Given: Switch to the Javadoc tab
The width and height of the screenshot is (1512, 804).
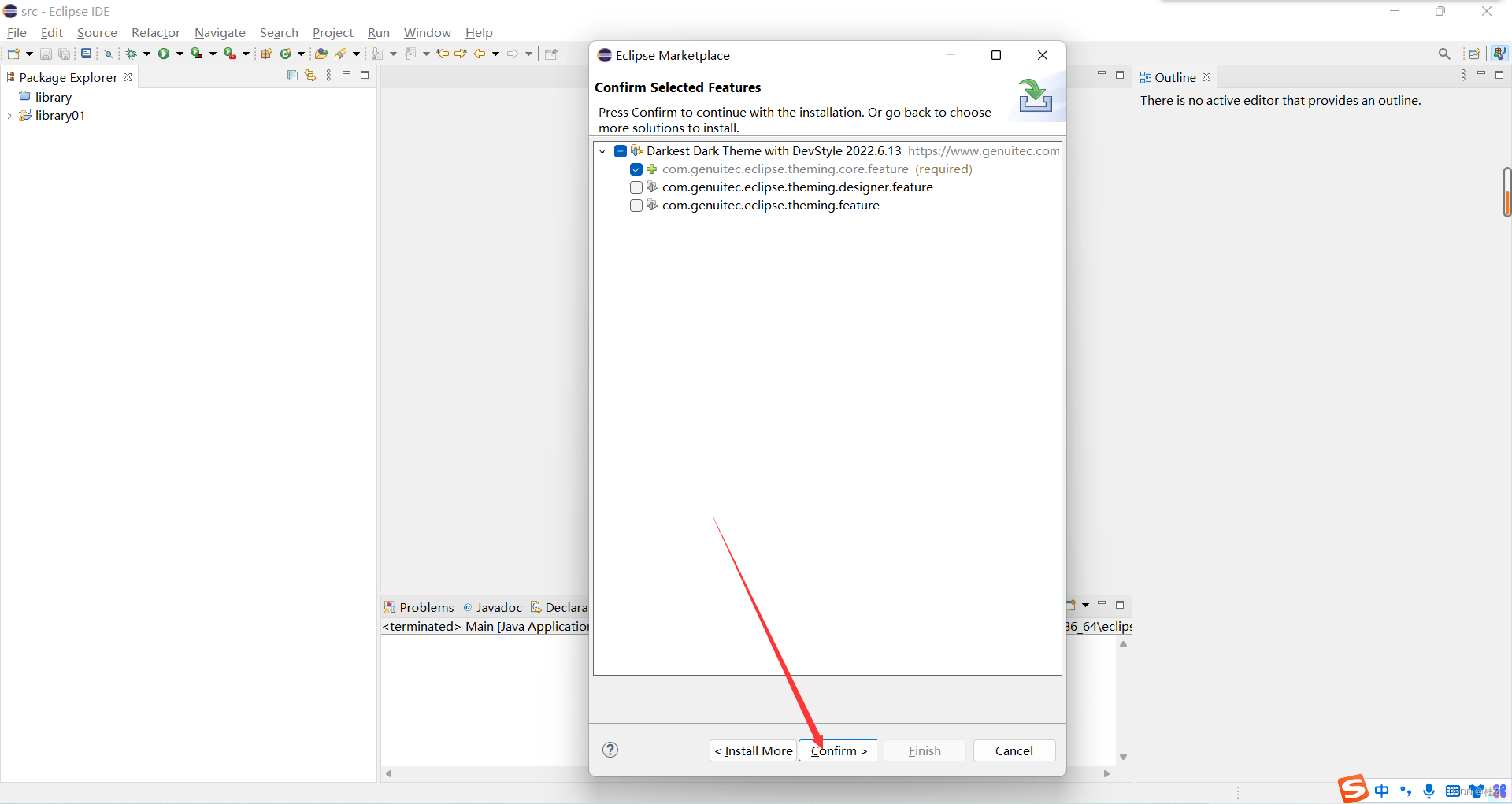Looking at the screenshot, I should tap(493, 607).
